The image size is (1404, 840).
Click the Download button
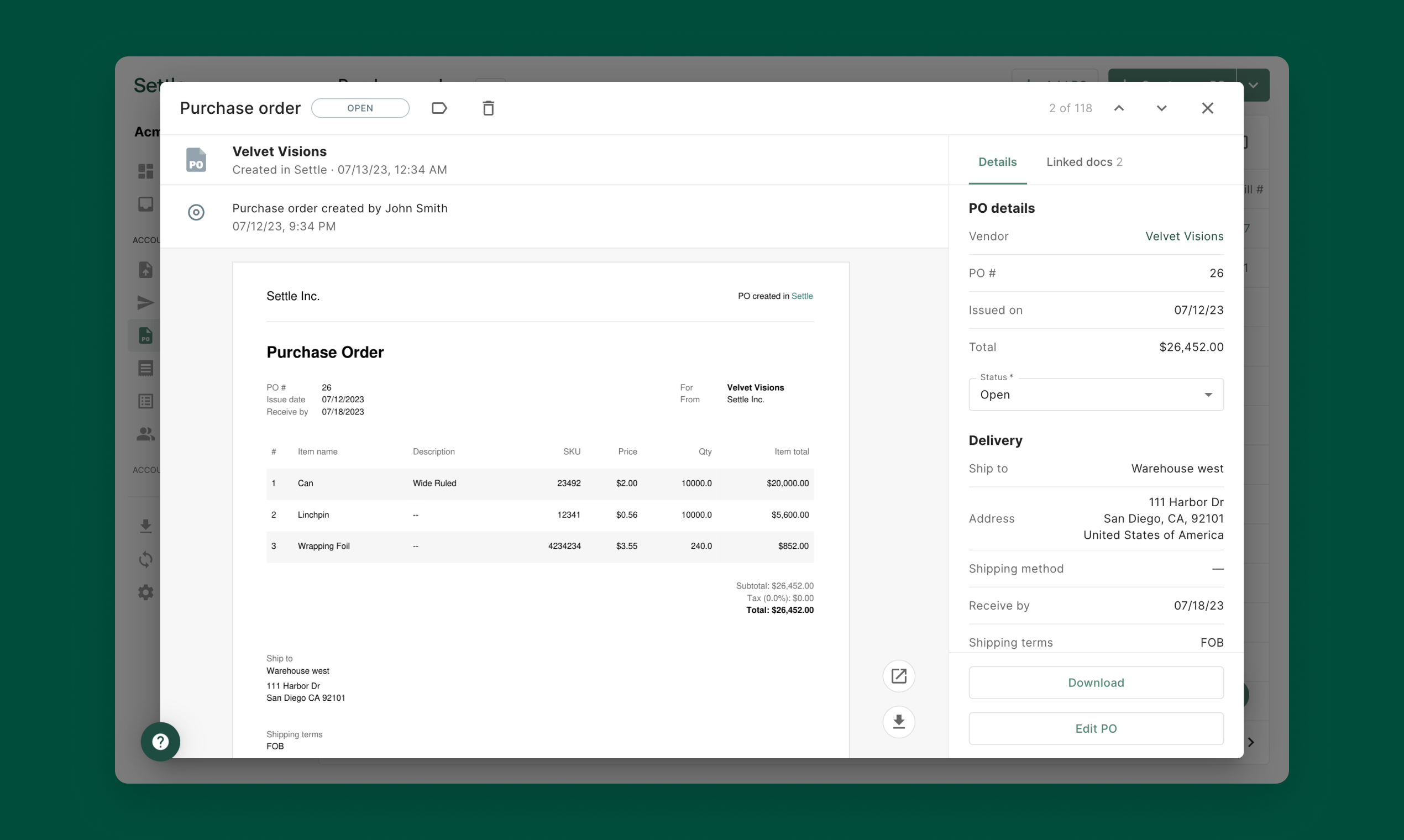click(x=1096, y=683)
